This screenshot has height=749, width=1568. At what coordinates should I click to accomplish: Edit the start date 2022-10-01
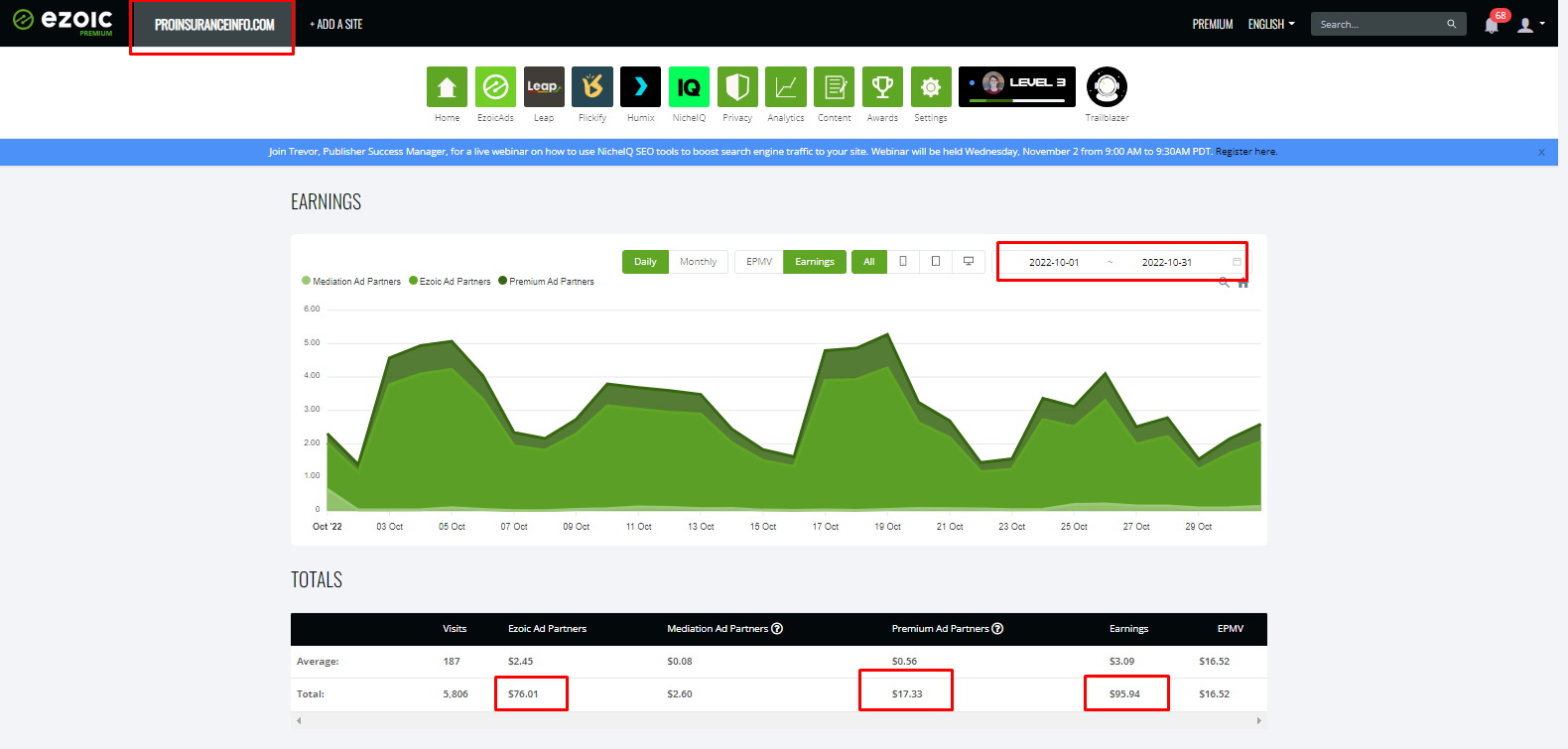[x=1054, y=262]
